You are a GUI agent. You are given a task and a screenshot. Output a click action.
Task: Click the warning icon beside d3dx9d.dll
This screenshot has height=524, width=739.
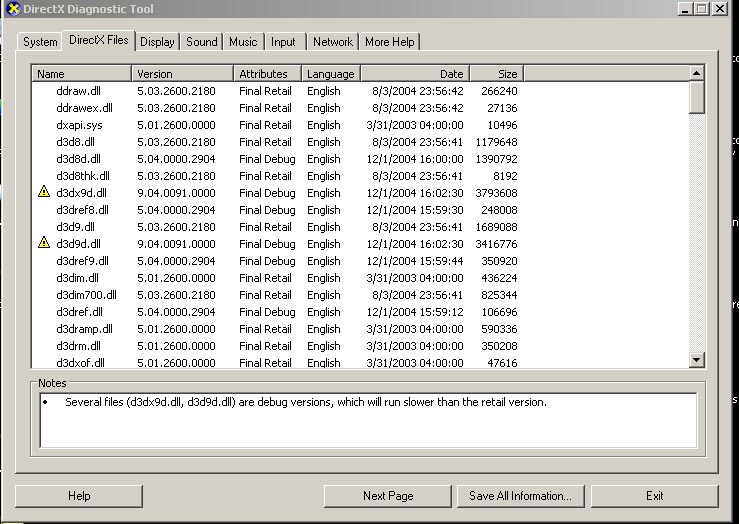click(x=44, y=191)
